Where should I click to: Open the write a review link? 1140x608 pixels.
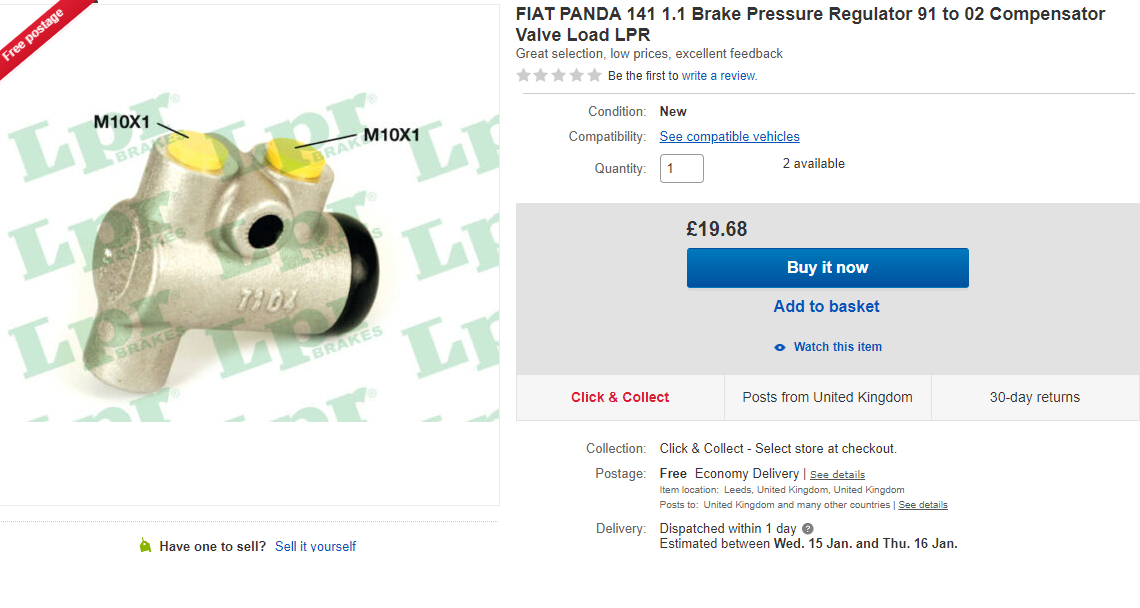coord(719,76)
